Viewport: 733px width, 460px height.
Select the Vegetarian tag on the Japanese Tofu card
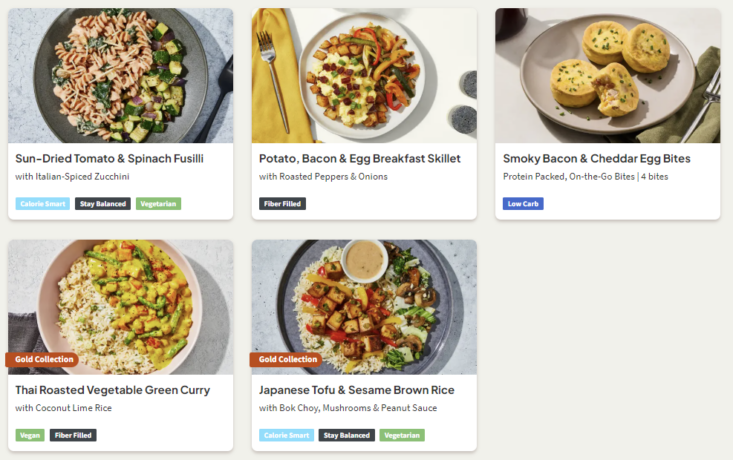[402, 435]
